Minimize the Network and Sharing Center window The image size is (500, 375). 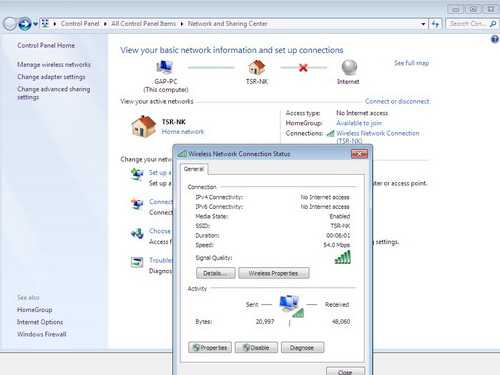click(x=456, y=9)
